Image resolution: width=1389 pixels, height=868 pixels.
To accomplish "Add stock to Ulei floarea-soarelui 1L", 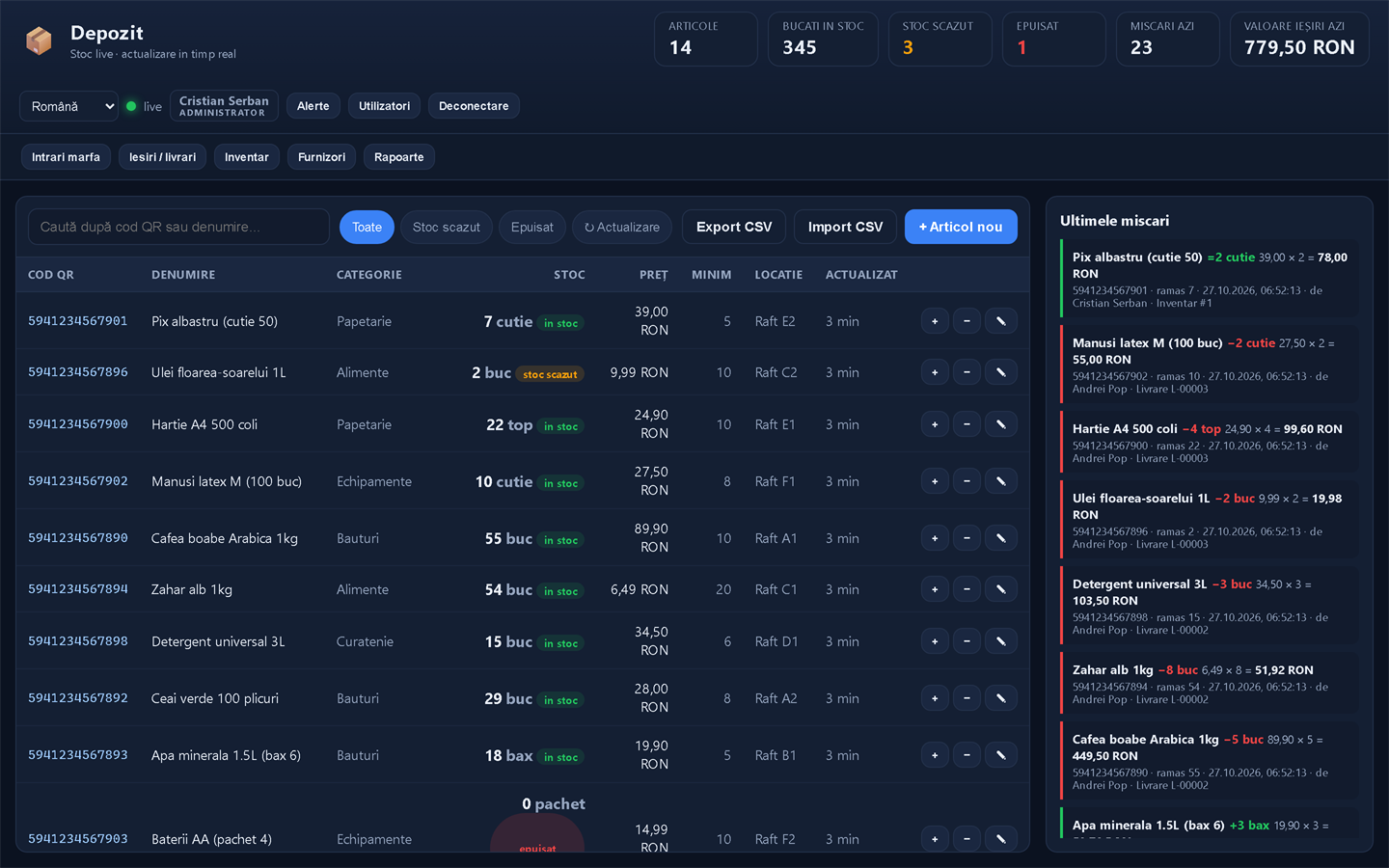I will 935,372.
